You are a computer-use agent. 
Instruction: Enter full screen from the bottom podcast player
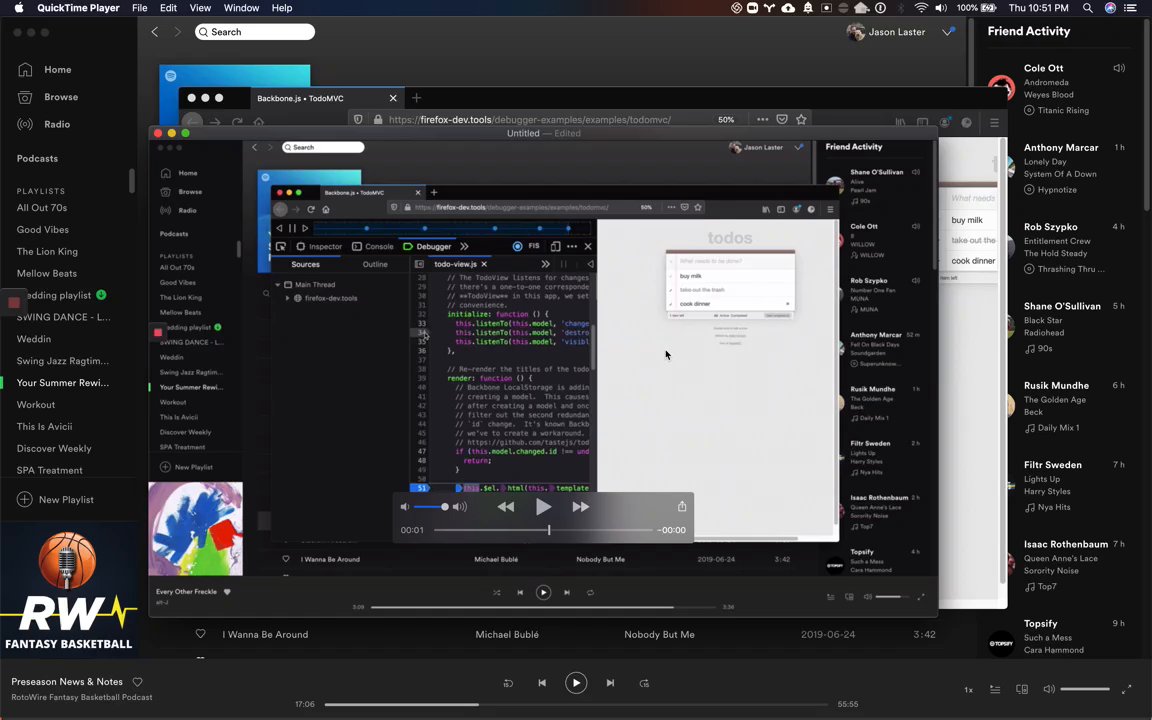coord(1126,689)
